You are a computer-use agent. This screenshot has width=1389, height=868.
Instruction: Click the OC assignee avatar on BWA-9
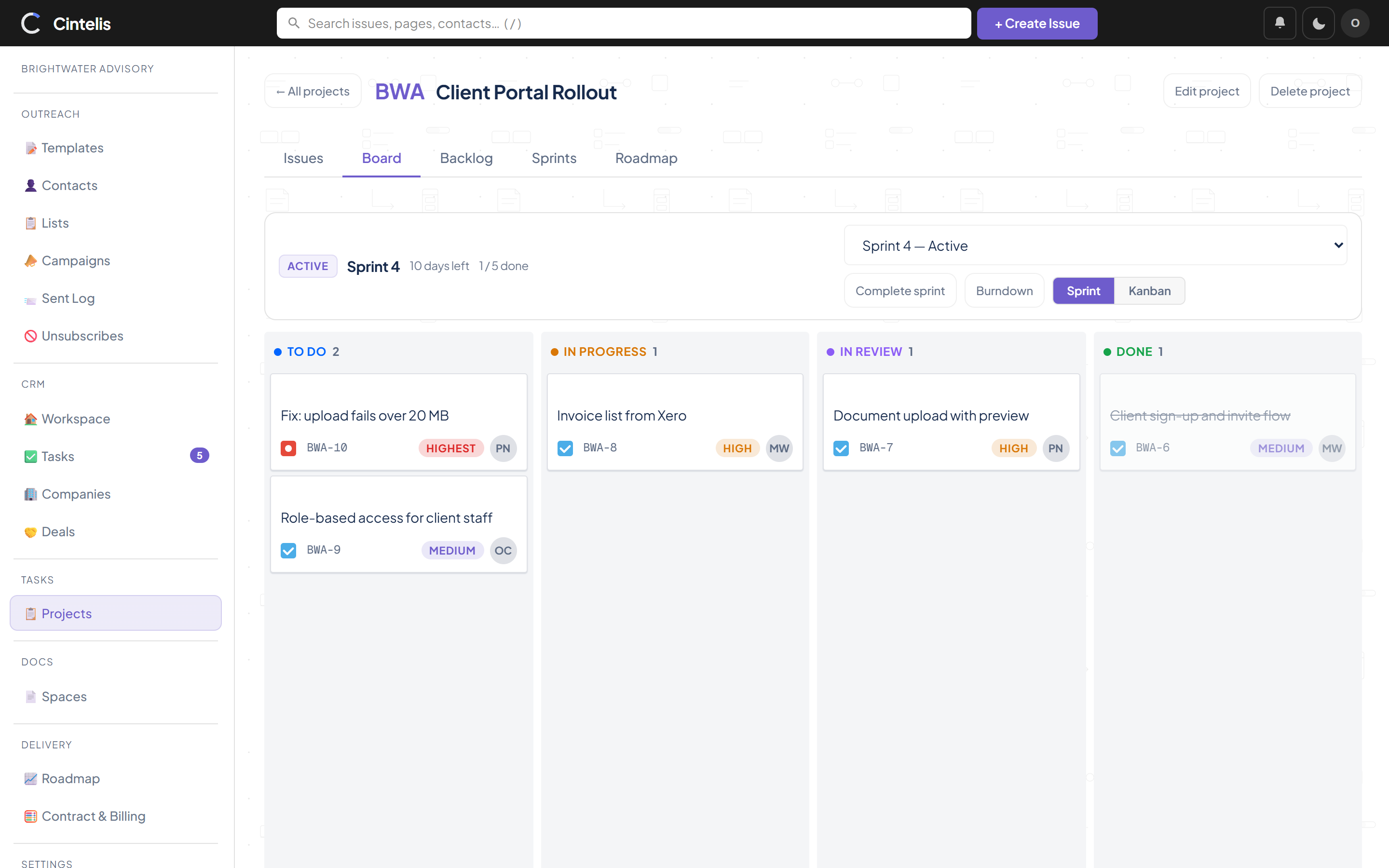pyautogui.click(x=503, y=551)
